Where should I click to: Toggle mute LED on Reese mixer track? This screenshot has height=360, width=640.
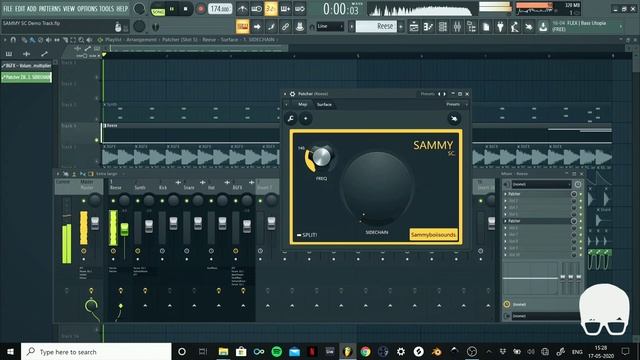113,201
